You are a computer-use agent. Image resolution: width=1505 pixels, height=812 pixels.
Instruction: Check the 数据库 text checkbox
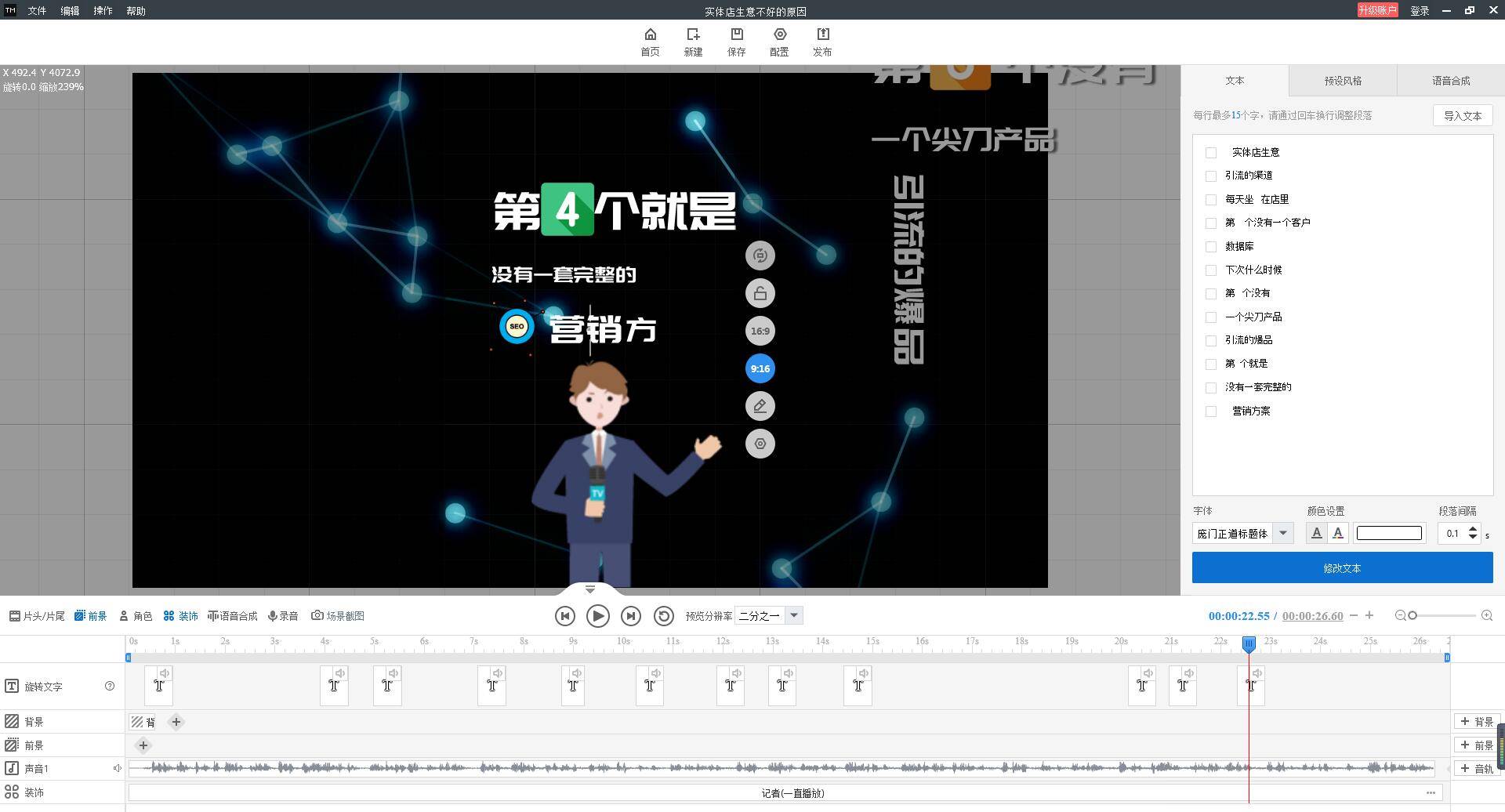1211,247
